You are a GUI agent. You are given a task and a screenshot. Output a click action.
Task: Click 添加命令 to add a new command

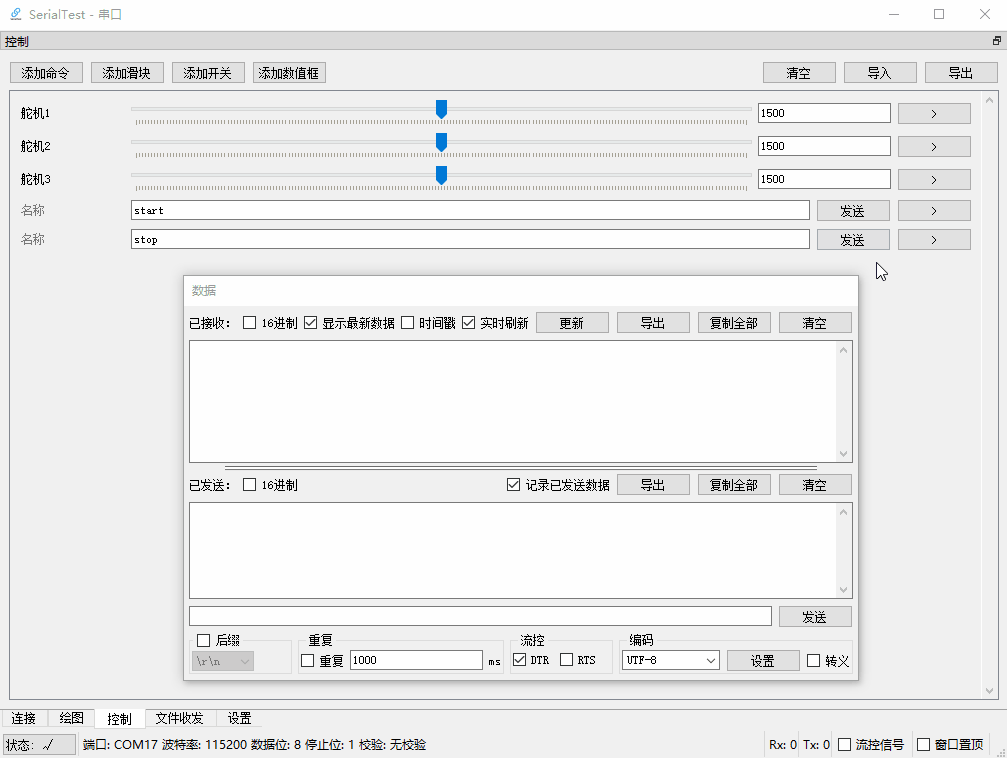(45, 72)
